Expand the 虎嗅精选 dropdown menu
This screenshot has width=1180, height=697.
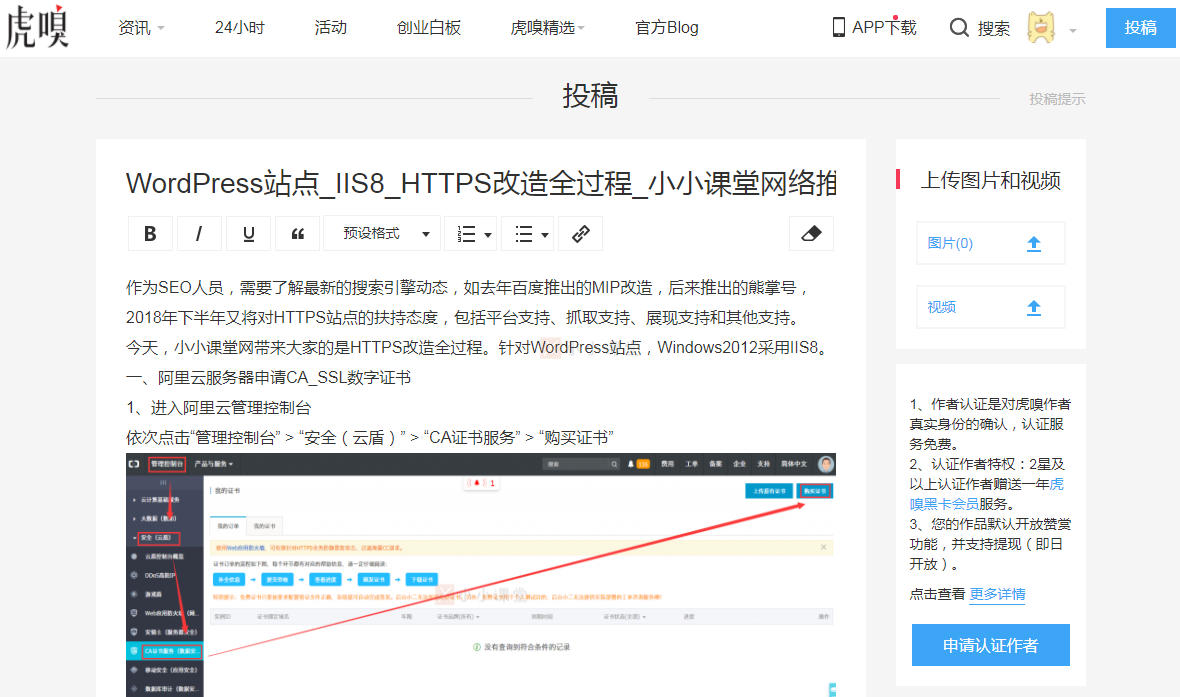547,28
